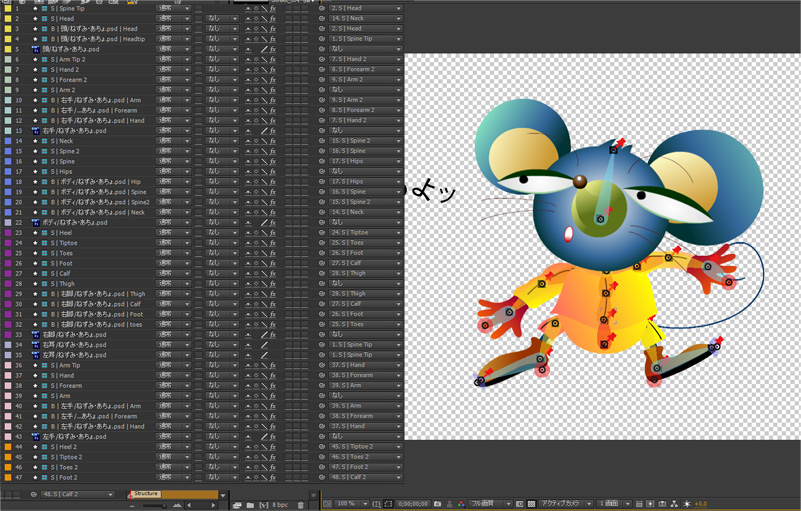Click the fx switch on Head layer row

pos(273,19)
